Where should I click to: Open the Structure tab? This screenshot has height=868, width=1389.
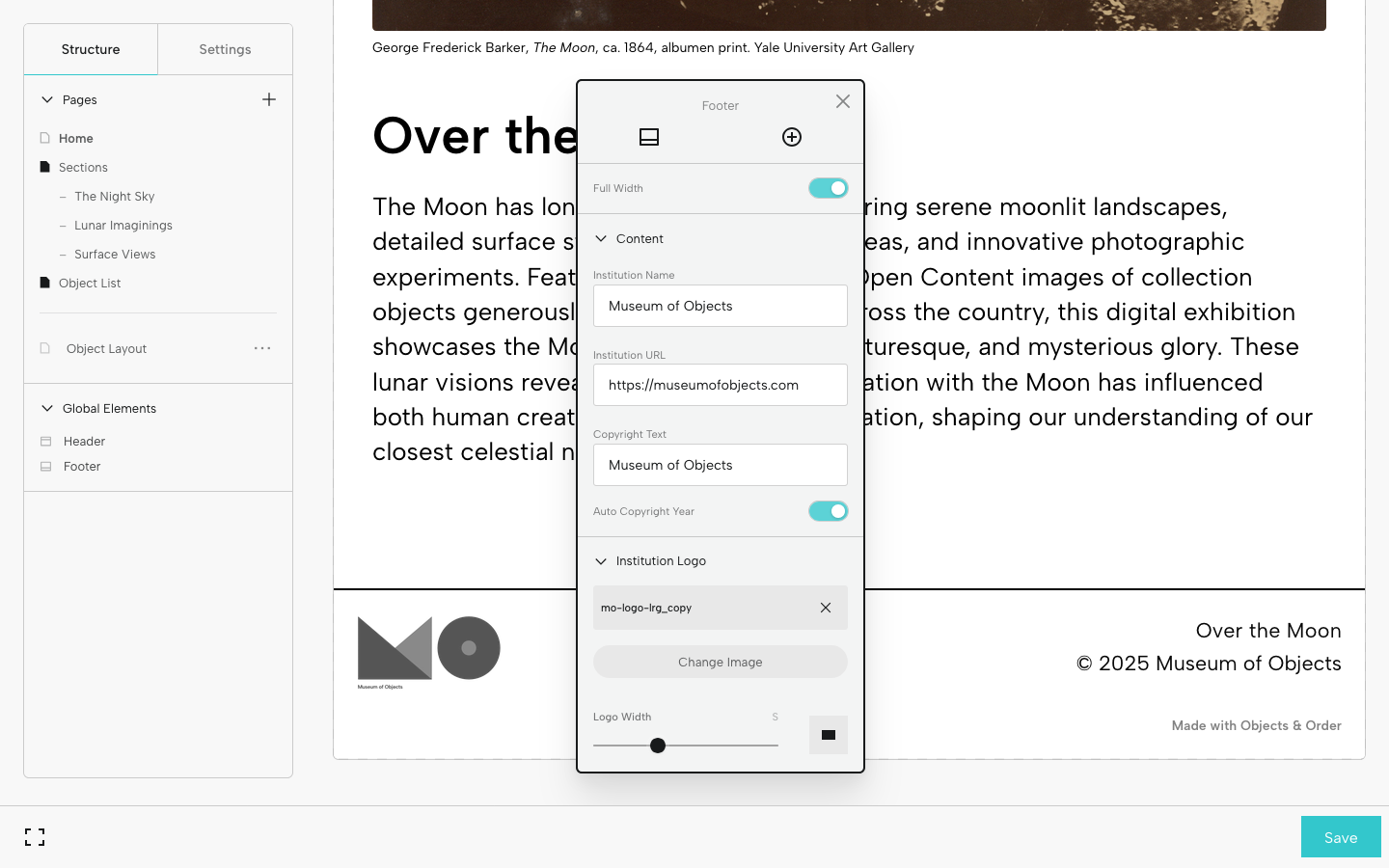pyautogui.click(x=90, y=48)
